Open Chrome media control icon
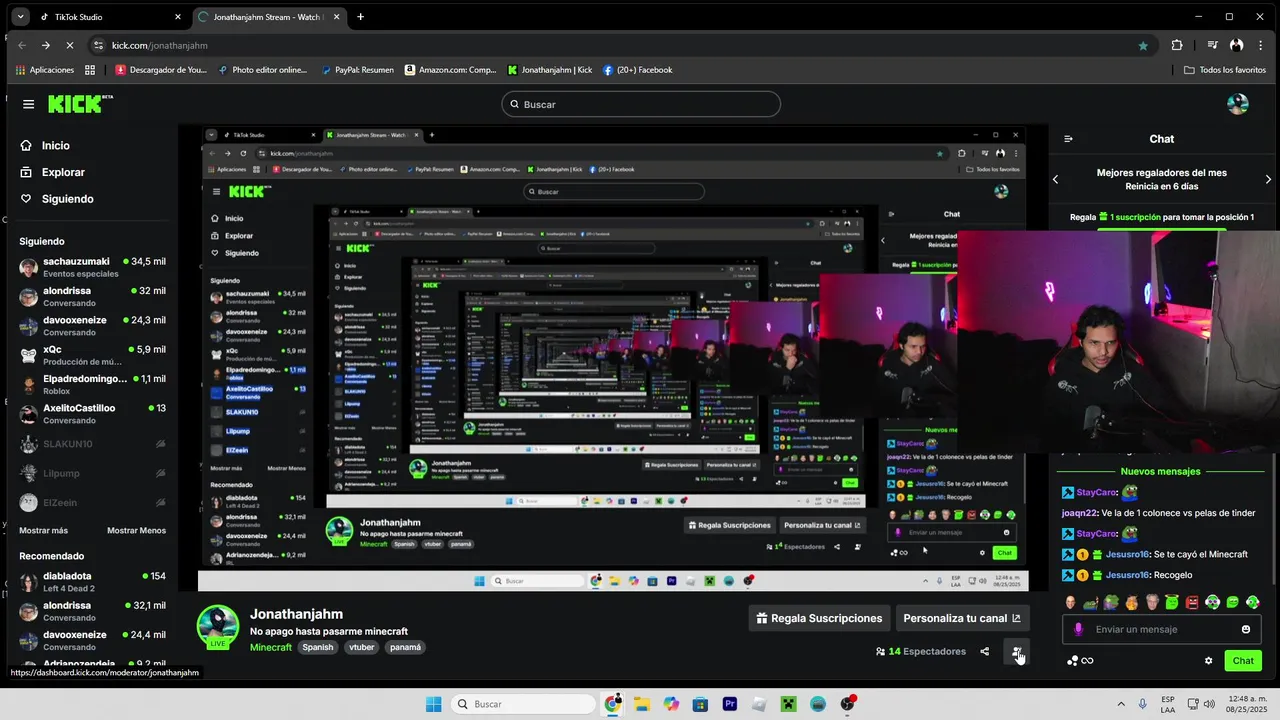The height and width of the screenshot is (720, 1280). coord(1212,45)
